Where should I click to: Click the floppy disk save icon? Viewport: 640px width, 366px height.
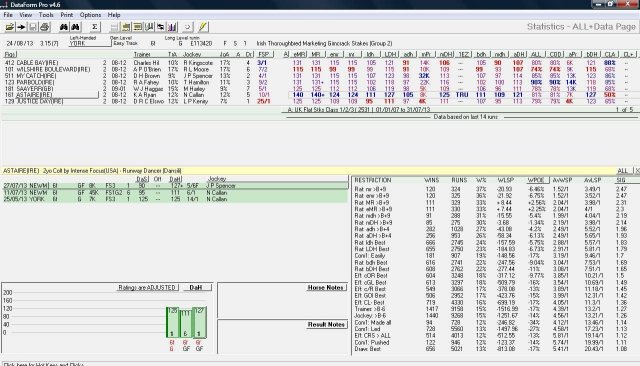33,27
